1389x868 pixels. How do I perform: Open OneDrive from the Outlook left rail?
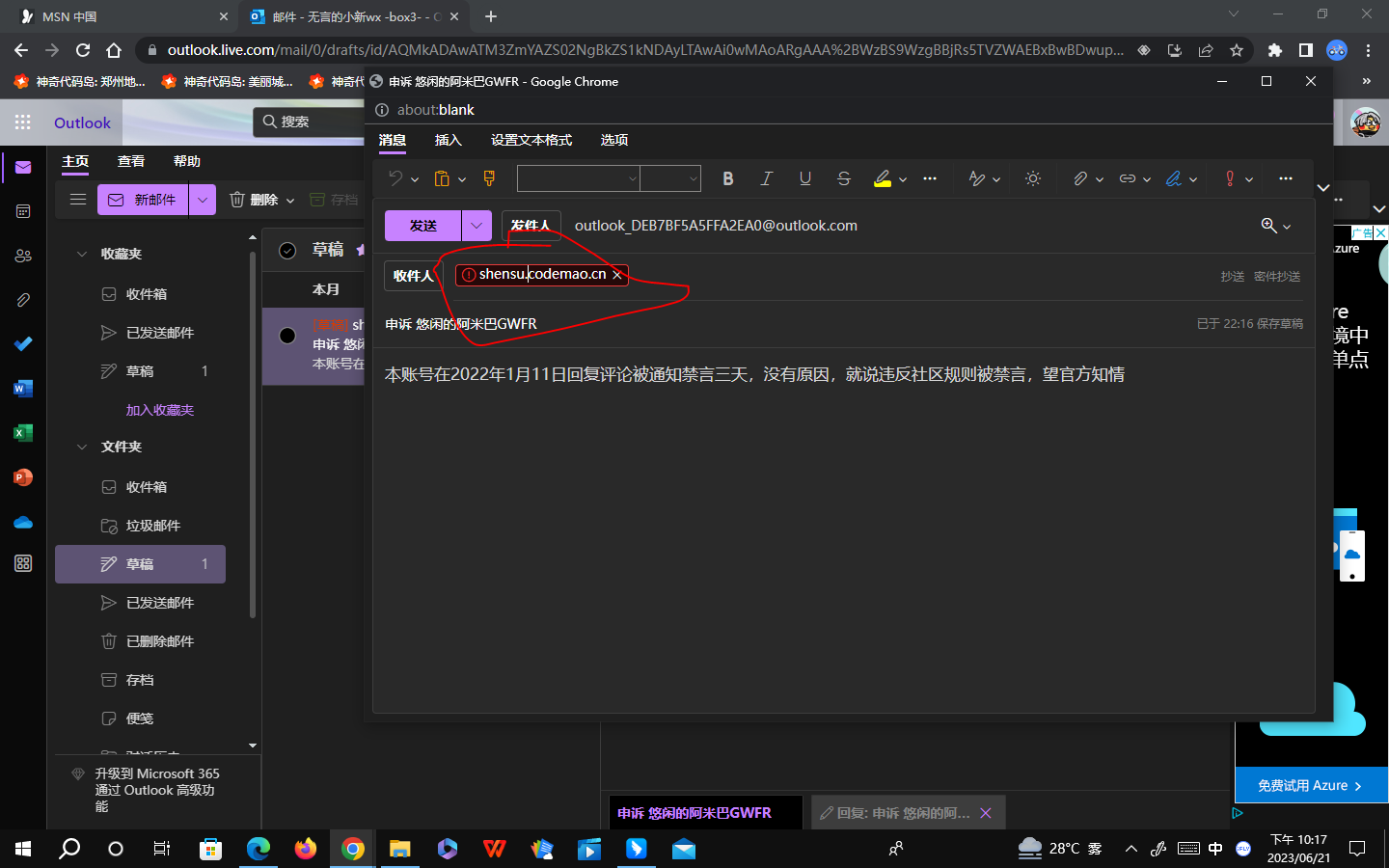pyautogui.click(x=23, y=522)
